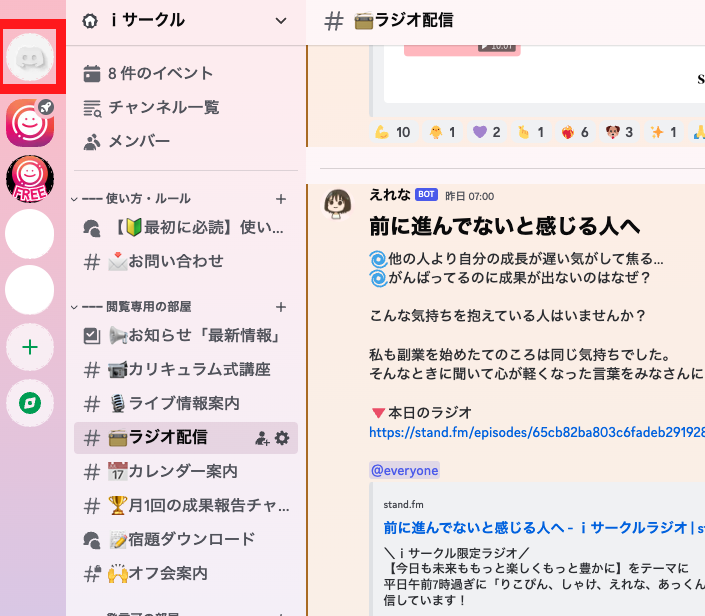Open the stand.fm episodes URL link
705x616 pixels.
click(x=537, y=433)
